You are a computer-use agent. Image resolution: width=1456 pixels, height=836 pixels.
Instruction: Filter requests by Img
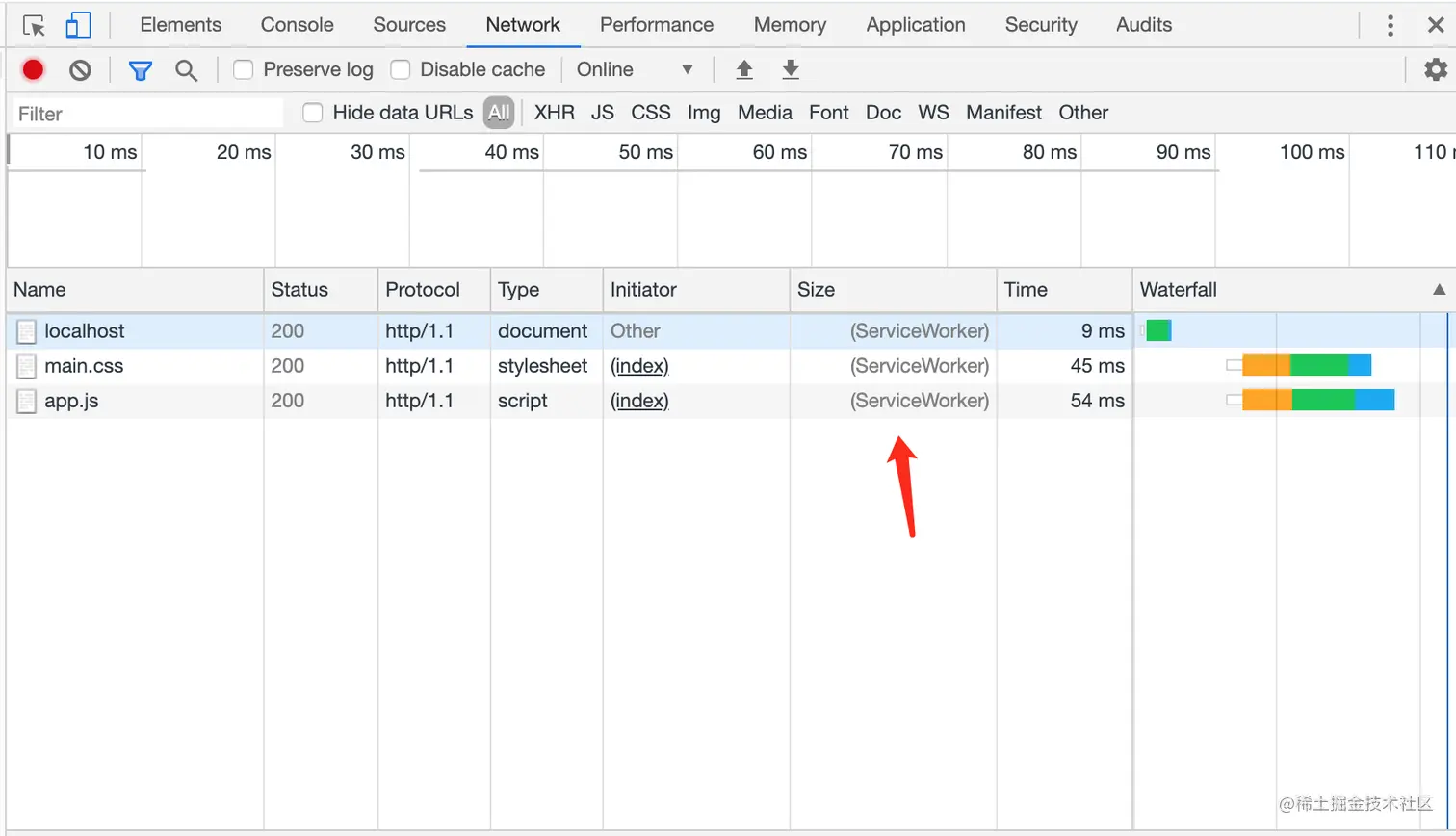[x=704, y=113]
